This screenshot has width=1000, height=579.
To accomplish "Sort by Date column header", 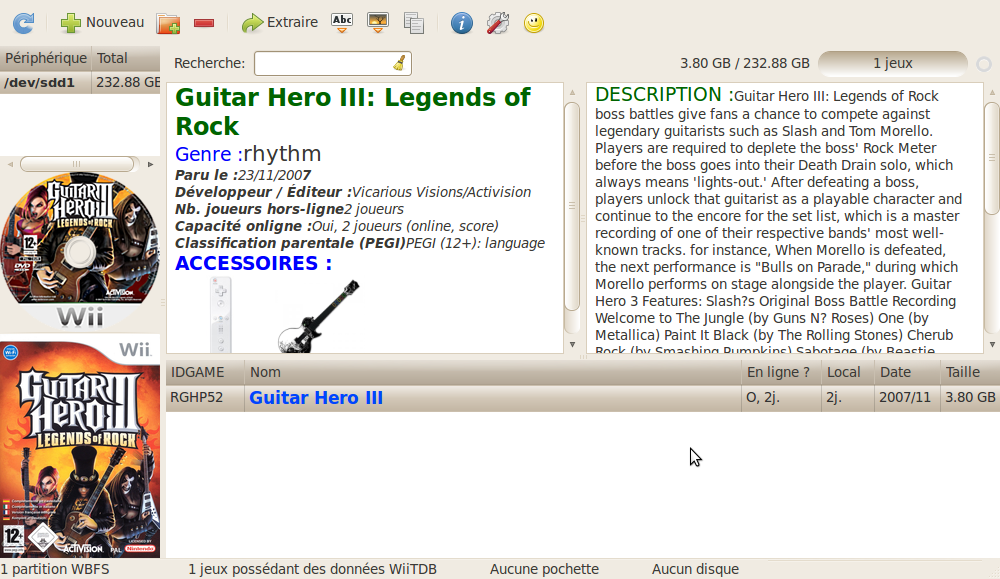I will point(906,372).
